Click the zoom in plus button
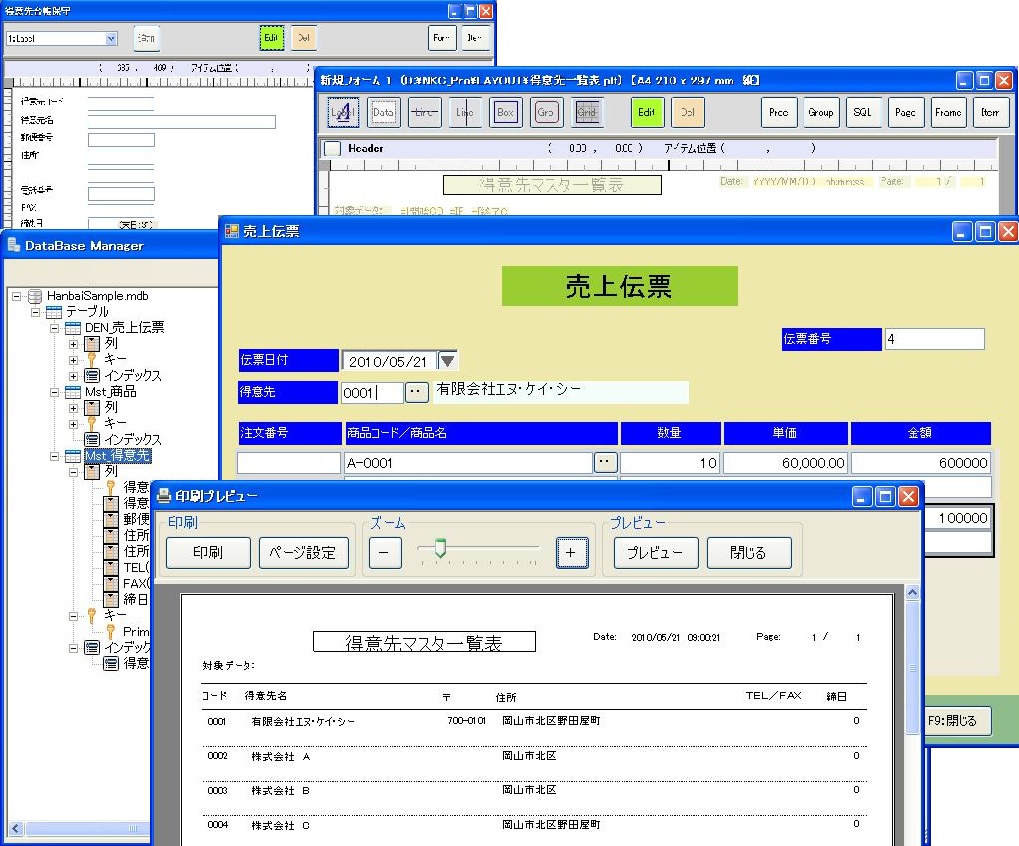The height and width of the screenshot is (846, 1019). pyautogui.click(x=572, y=552)
